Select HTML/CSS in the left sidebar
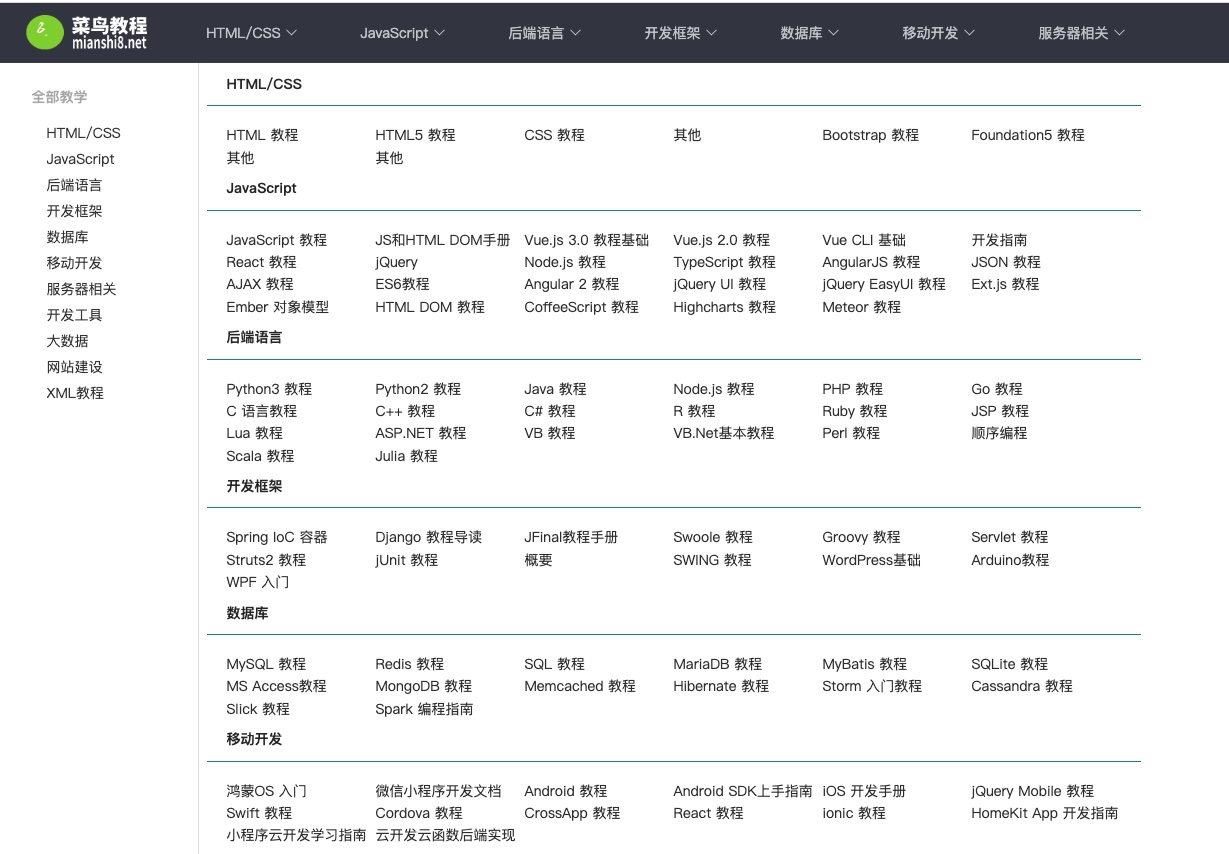 (83, 133)
